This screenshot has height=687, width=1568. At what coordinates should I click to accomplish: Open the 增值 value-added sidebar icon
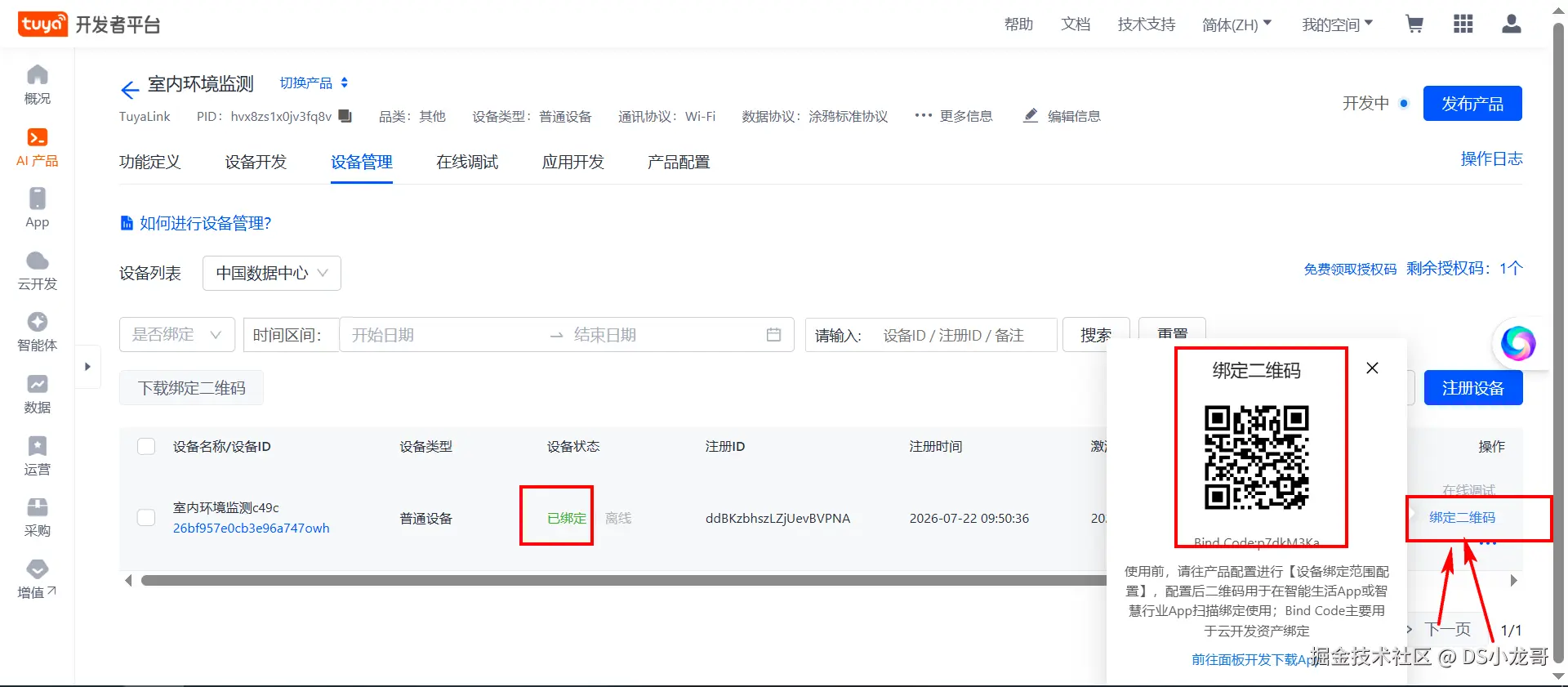[x=38, y=579]
